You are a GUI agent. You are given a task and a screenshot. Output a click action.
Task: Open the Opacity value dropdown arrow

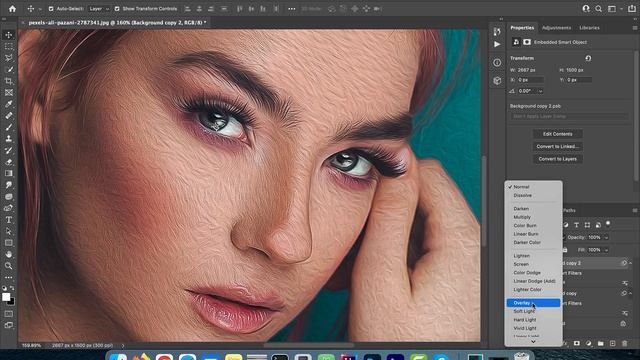click(606, 238)
